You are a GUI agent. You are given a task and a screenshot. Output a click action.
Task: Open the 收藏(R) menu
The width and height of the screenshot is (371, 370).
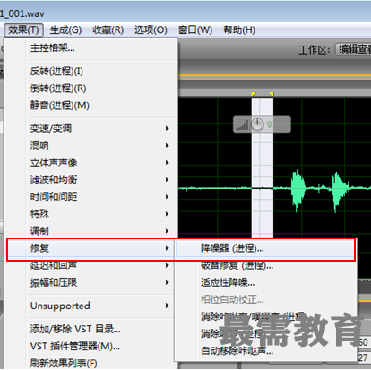pyautogui.click(x=108, y=30)
